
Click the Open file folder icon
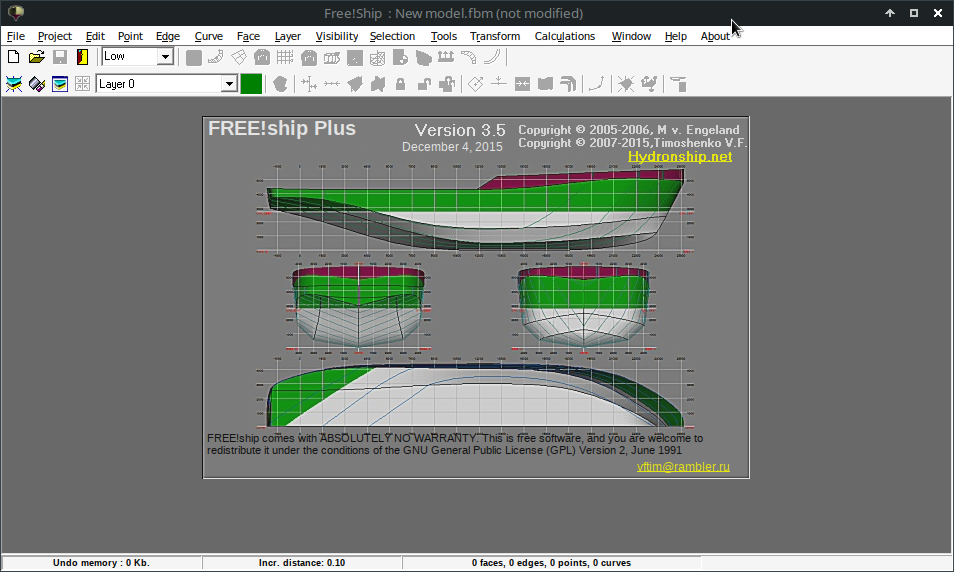(x=37, y=57)
